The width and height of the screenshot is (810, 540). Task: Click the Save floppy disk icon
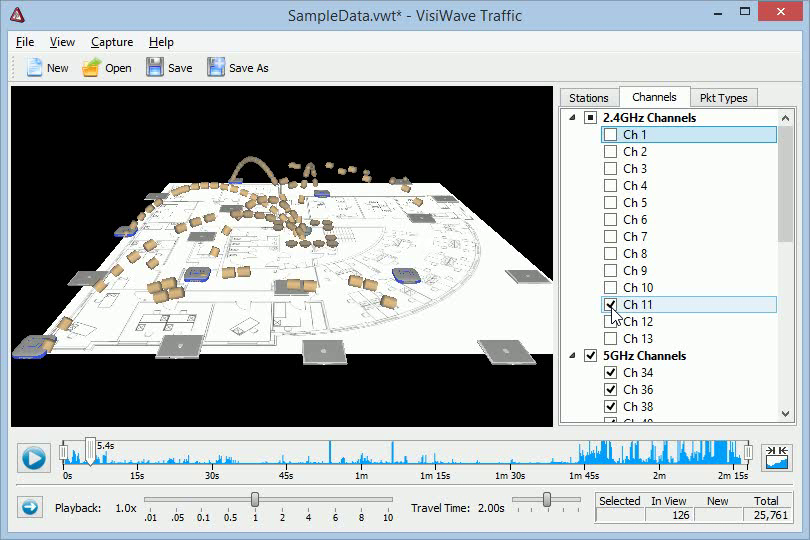pos(154,68)
